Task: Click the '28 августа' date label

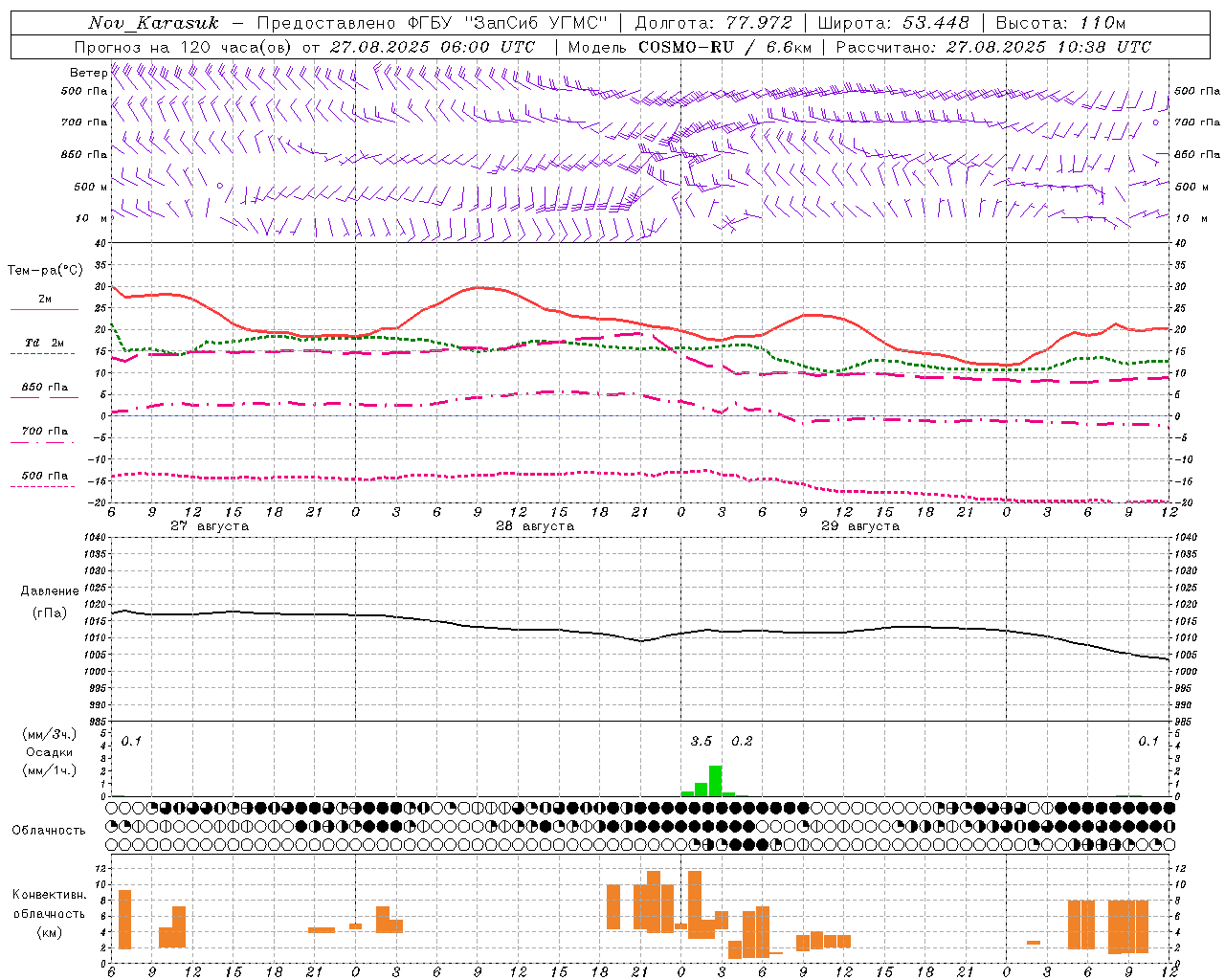Action: coord(535,526)
